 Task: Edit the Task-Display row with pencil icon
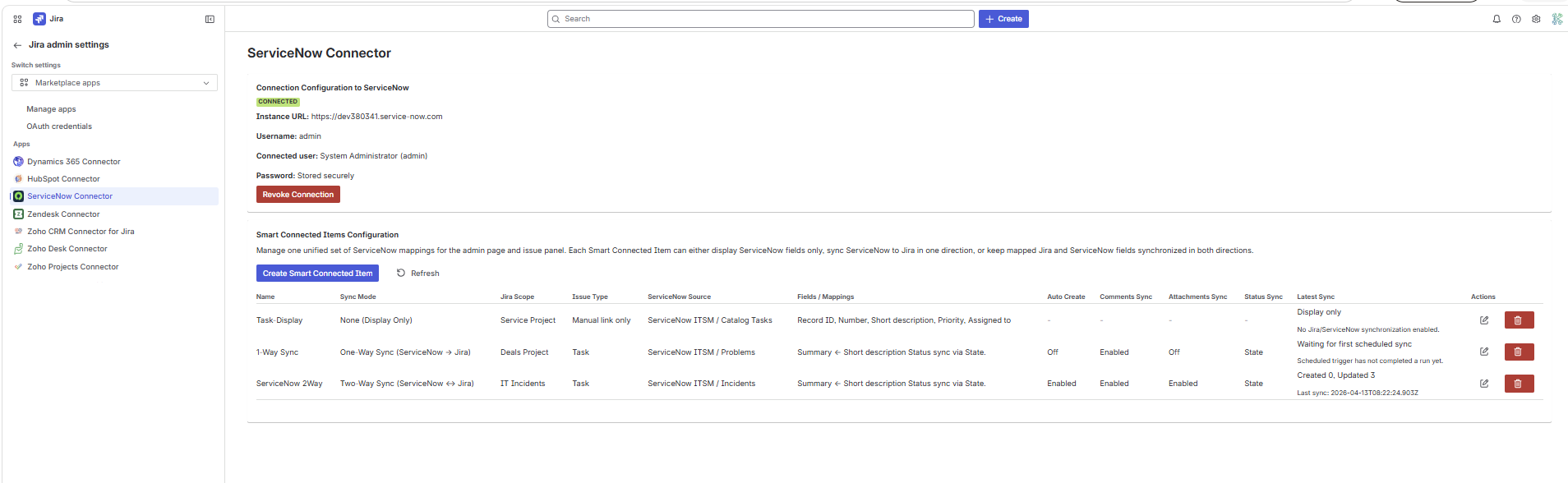click(1484, 320)
